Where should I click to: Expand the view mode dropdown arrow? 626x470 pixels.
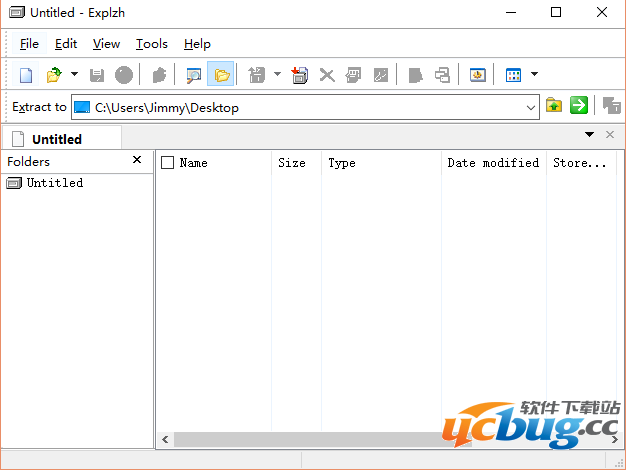click(535, 75)
